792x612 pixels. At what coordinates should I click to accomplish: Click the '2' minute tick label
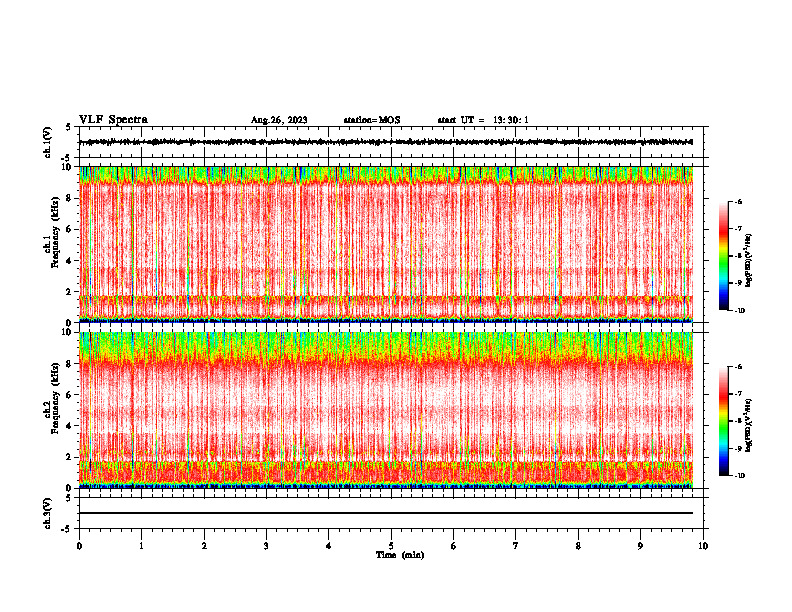click(x=204, y=546)
